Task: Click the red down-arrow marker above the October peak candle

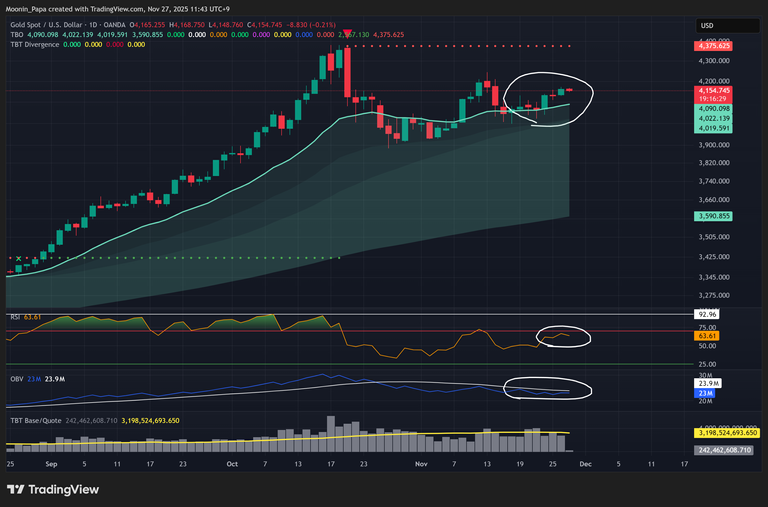Action: (346, 35)
